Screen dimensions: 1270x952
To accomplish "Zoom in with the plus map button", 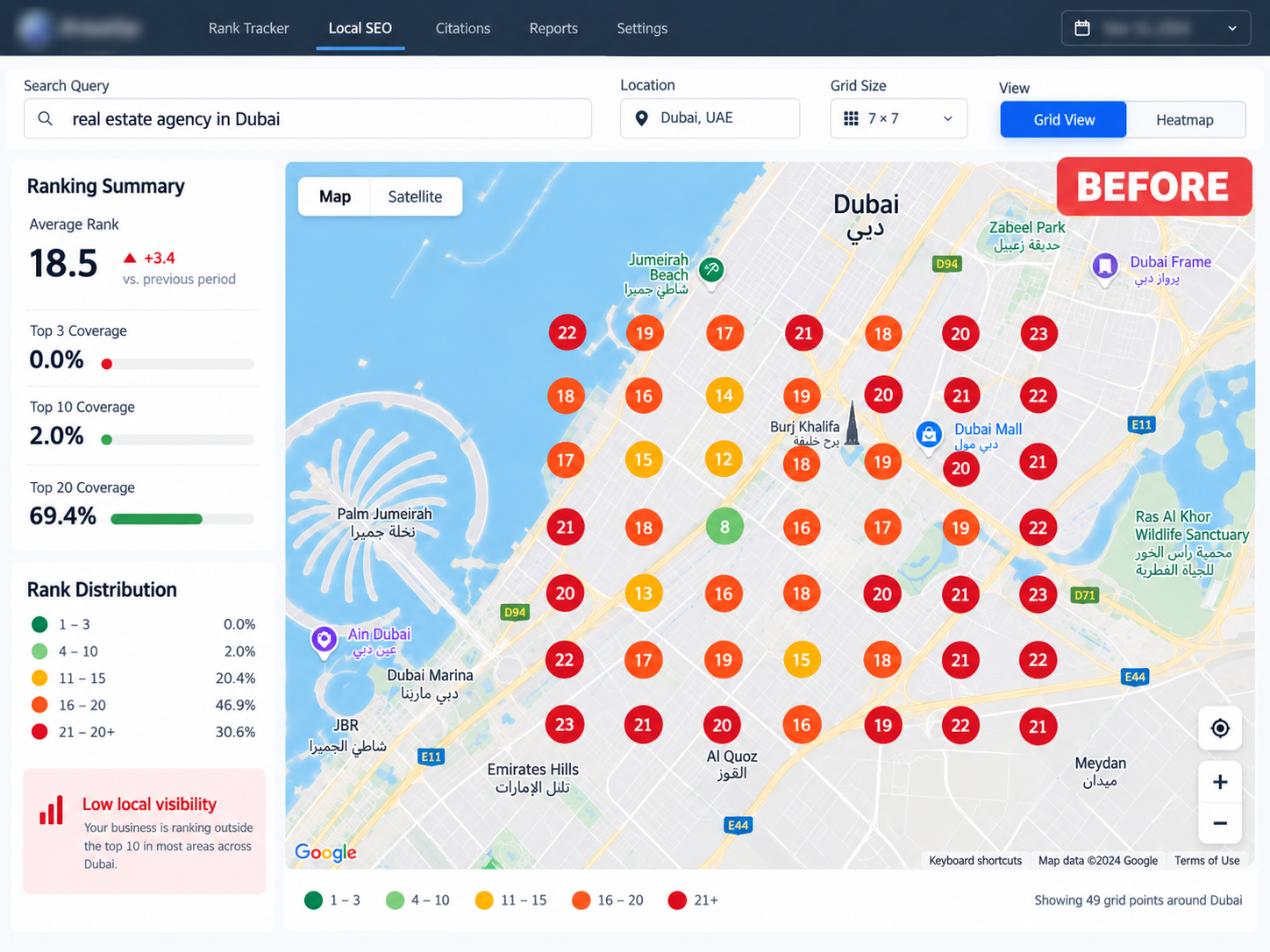I will coord(1220,782).
